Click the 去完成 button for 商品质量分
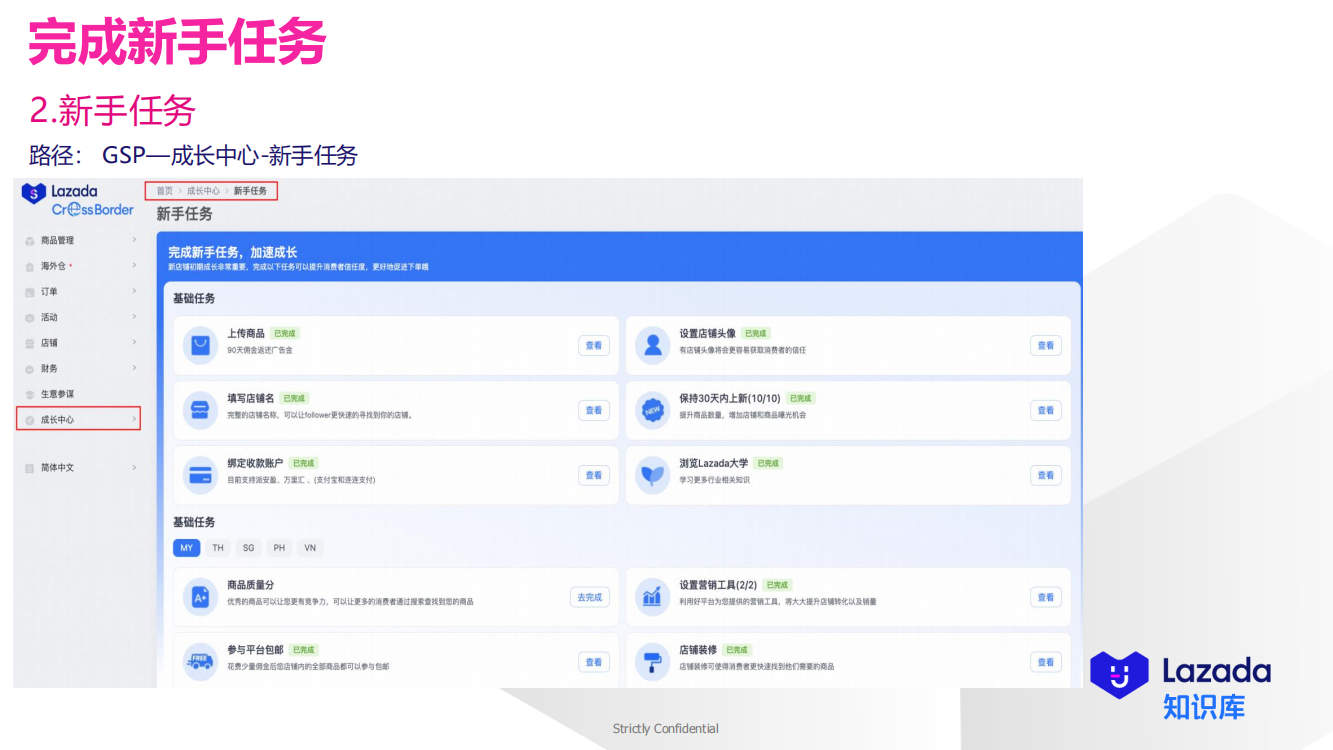Viewport: 1333px width, 750px height. [x=589, y=596]
